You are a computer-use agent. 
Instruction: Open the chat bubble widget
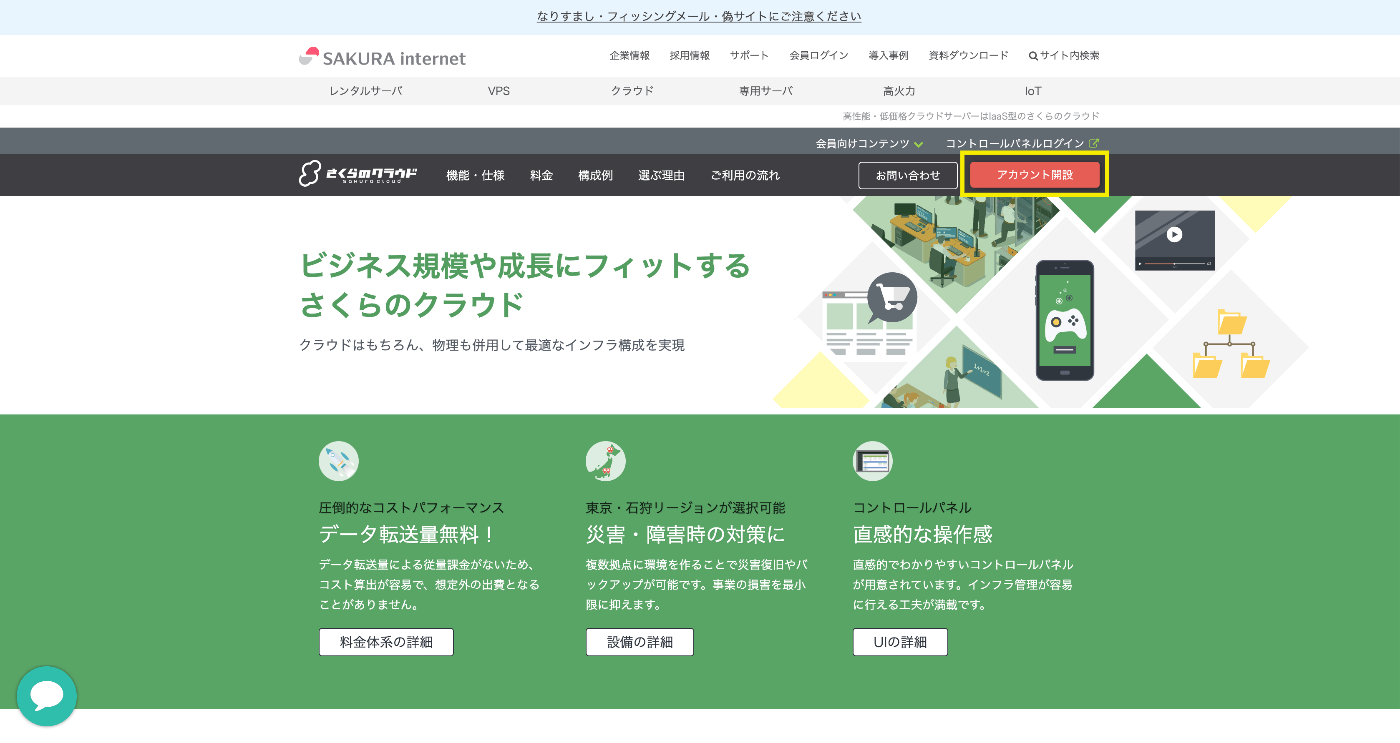coord(47,696)
